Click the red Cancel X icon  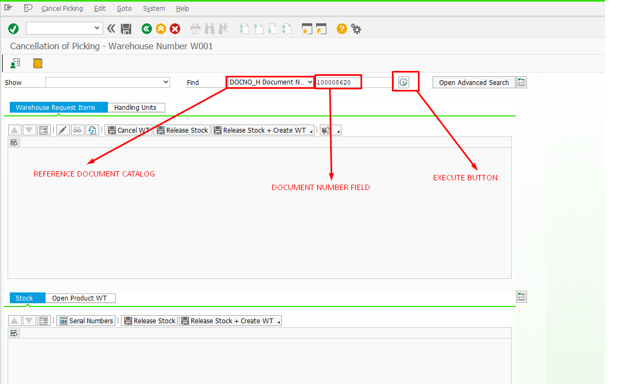tap(175, 28)
